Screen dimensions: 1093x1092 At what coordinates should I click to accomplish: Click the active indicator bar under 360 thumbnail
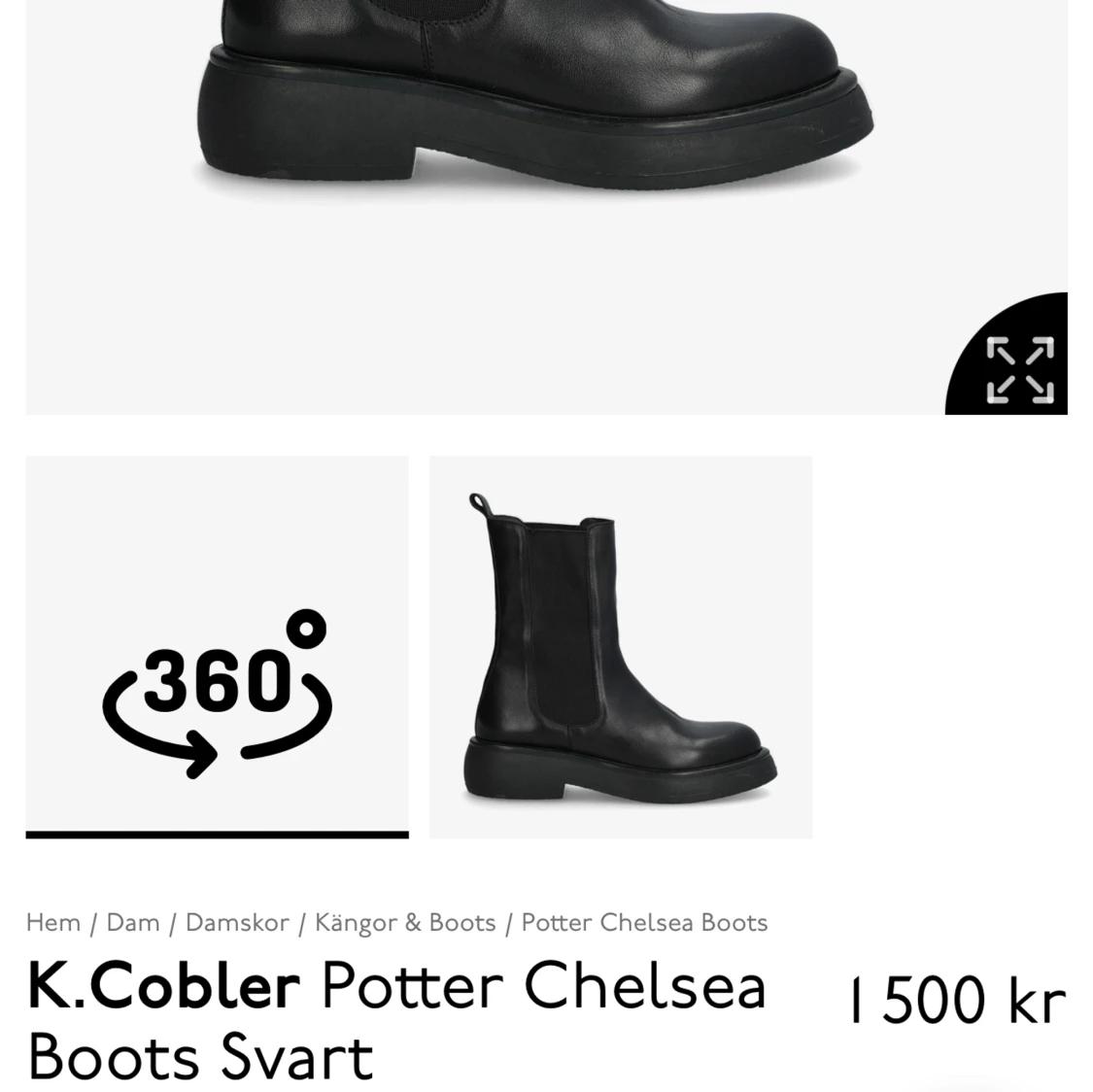(x=217, y=835)
